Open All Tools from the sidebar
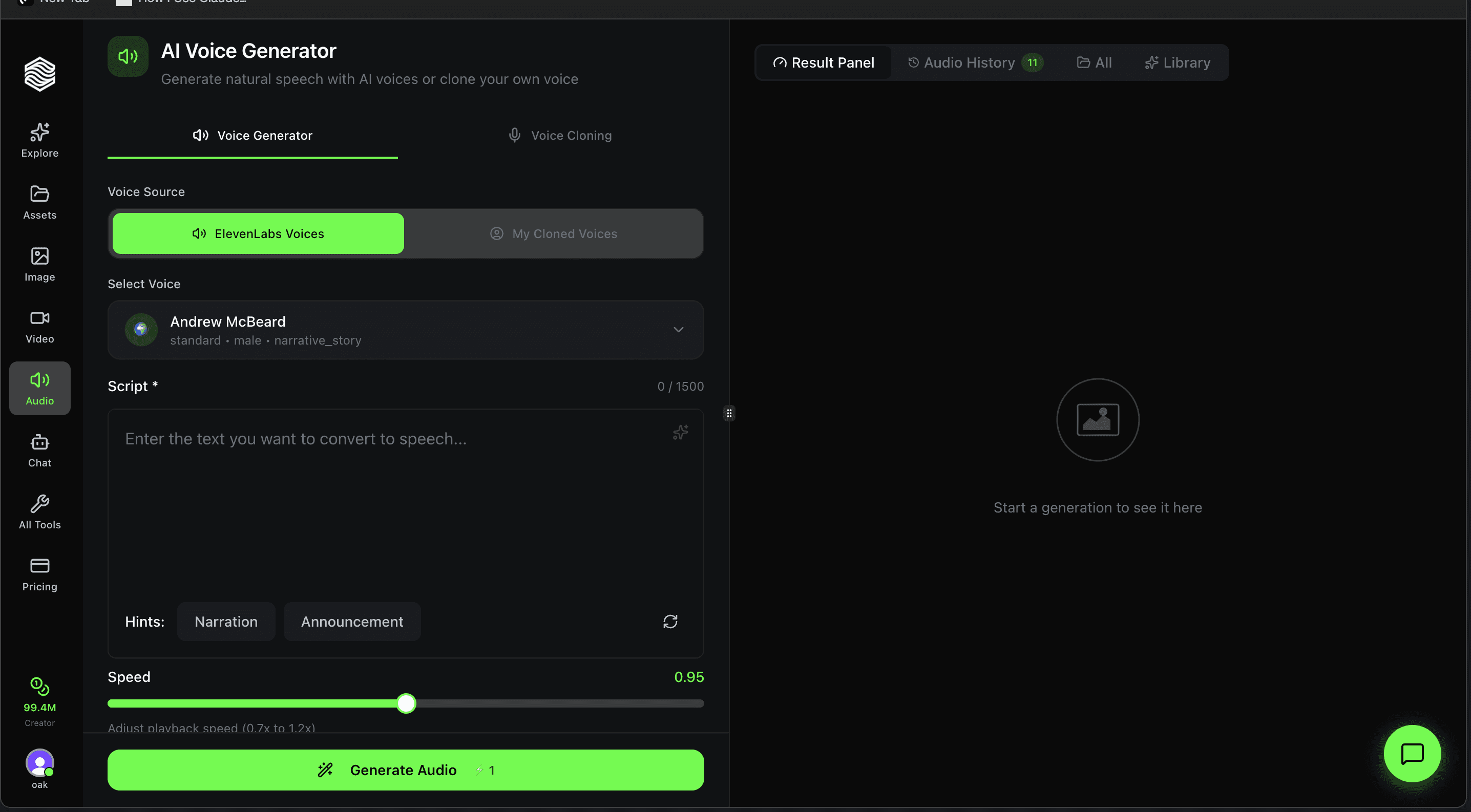 (x=39, y=511)
